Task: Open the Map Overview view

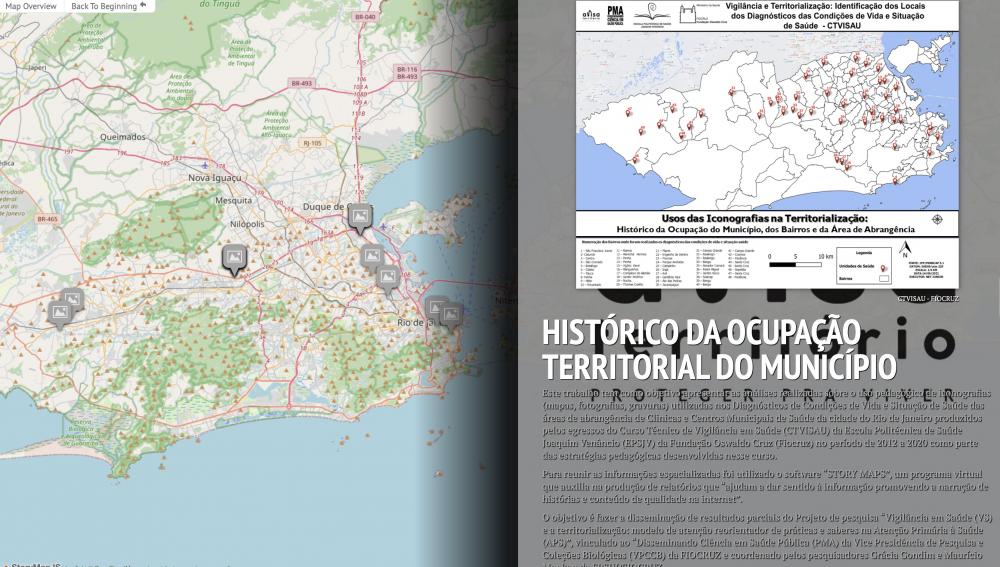Action: pyautogui.click(x=31, y=6)
